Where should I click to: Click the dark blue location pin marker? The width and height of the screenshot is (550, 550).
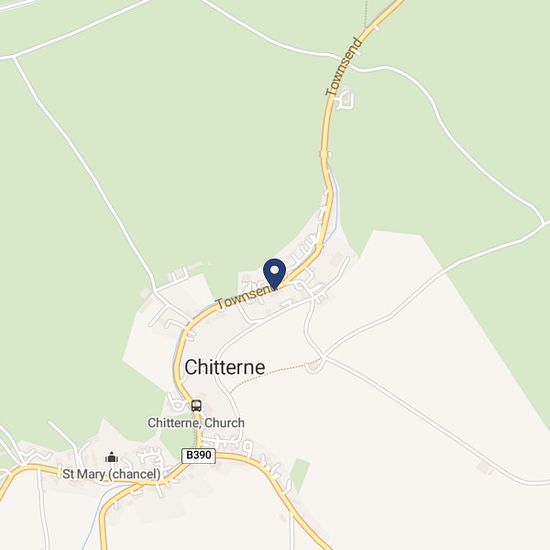tap(275, 274)
